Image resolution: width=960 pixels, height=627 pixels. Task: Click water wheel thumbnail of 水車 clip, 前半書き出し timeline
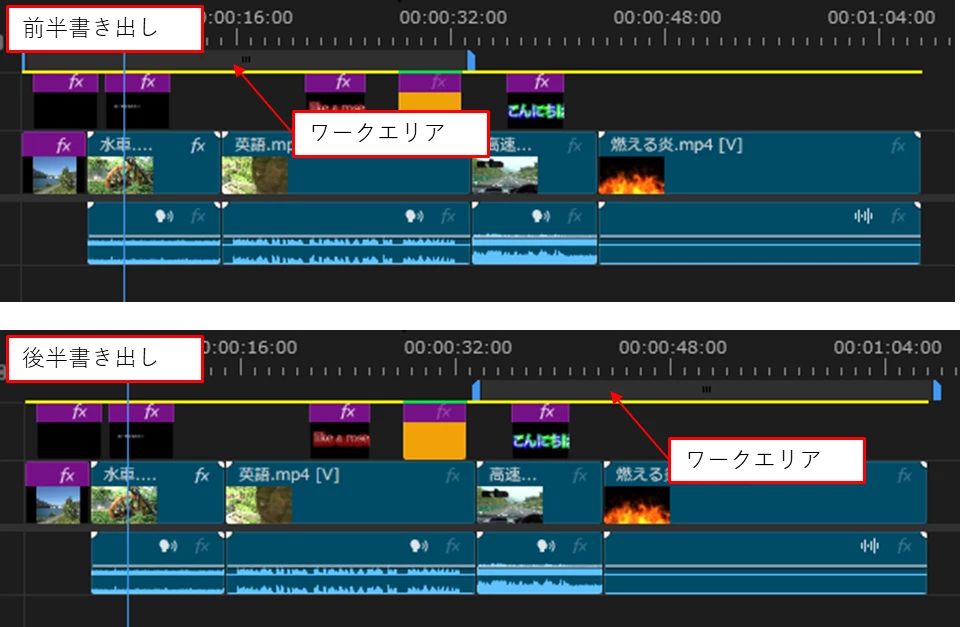(120, 175)
